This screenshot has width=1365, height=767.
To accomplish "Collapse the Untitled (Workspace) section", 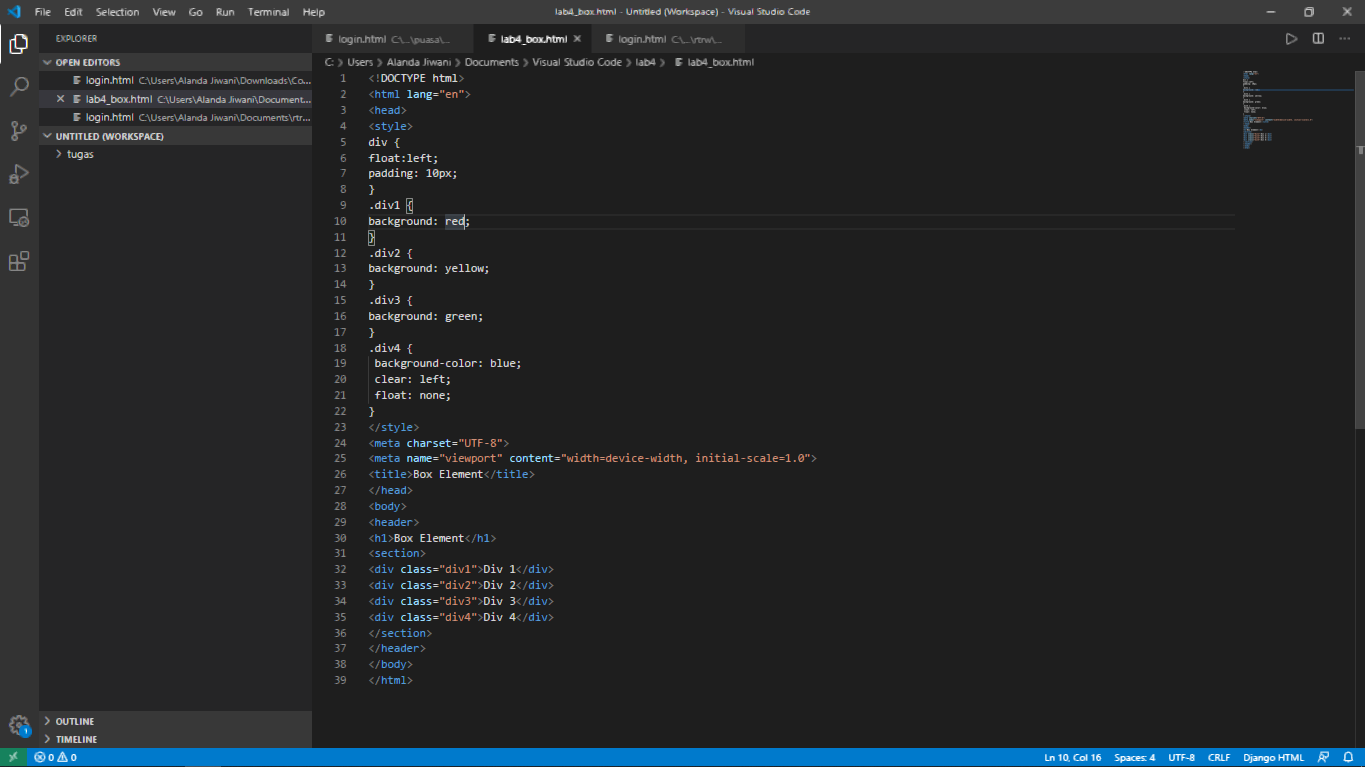I will pos(176,136).
